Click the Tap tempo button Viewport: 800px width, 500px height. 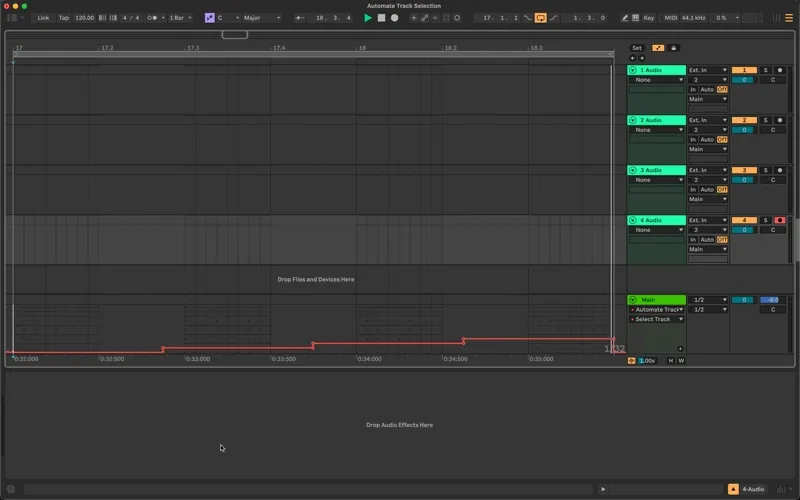pos(64,18)
